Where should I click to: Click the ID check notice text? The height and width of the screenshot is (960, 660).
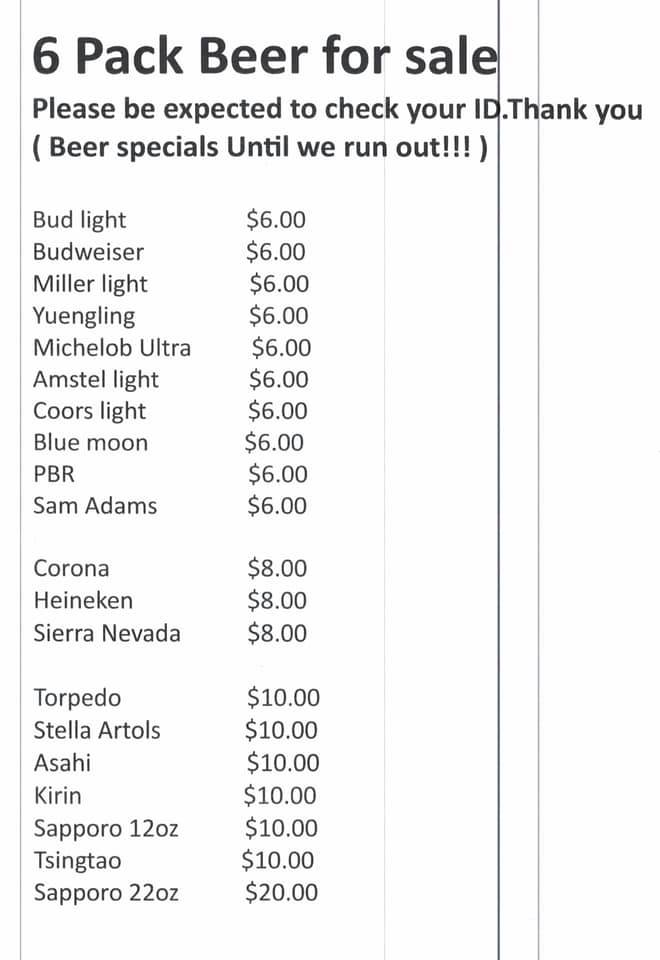(337, 109)
